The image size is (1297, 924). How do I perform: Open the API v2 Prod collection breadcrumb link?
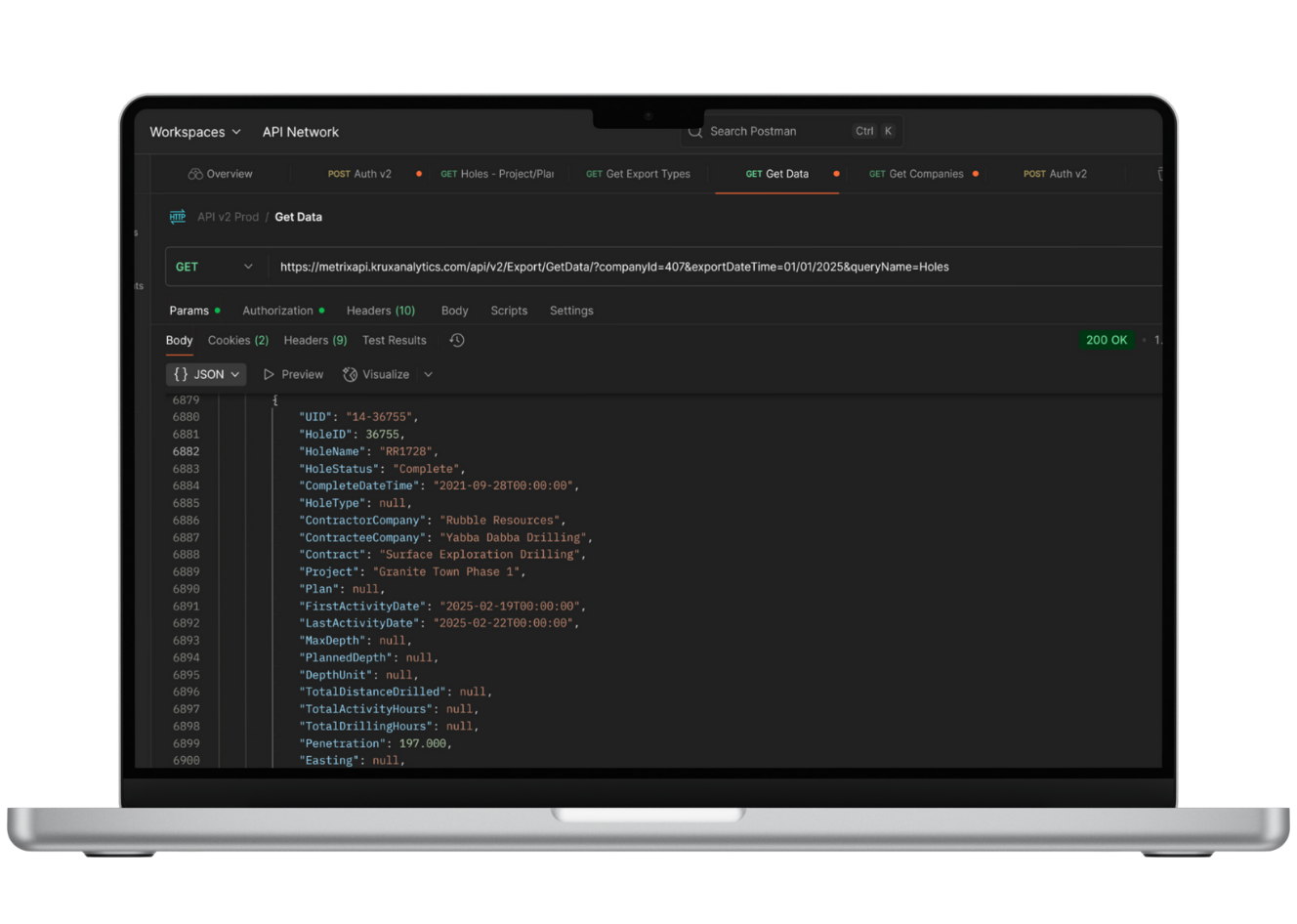tap(228, 217)
